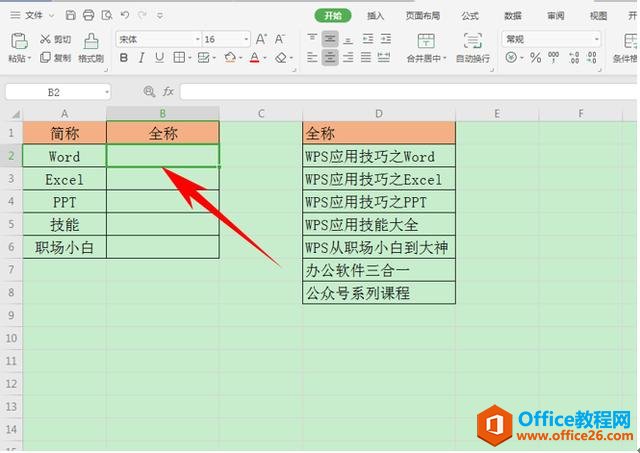Expand the arrow next to 文件
Image resolution: width=640 pixels, height=453 pixels.
[x=51, y=16]
